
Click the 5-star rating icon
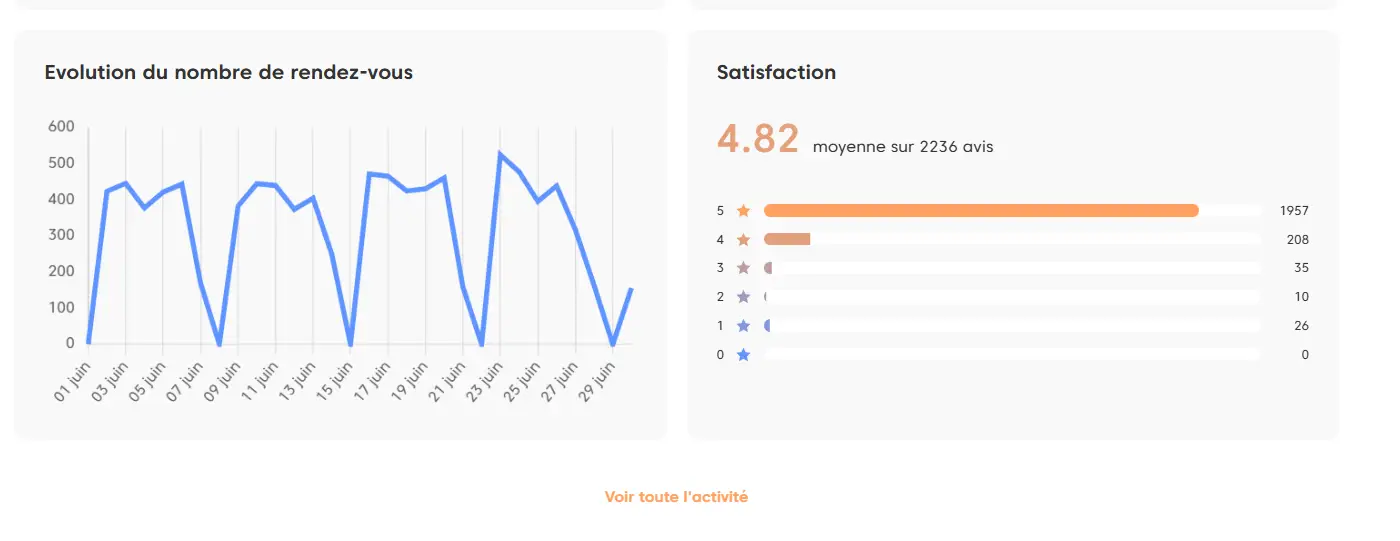743,211
